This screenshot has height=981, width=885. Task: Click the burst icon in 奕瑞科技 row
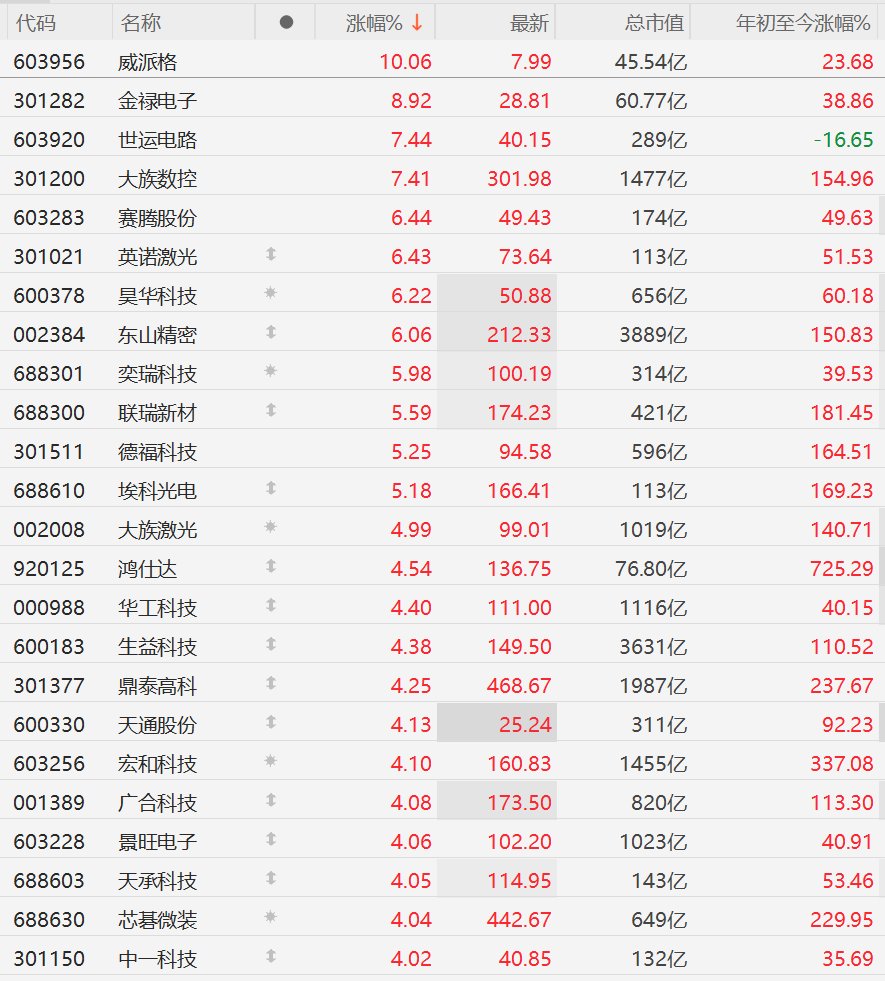pos(271,371)
